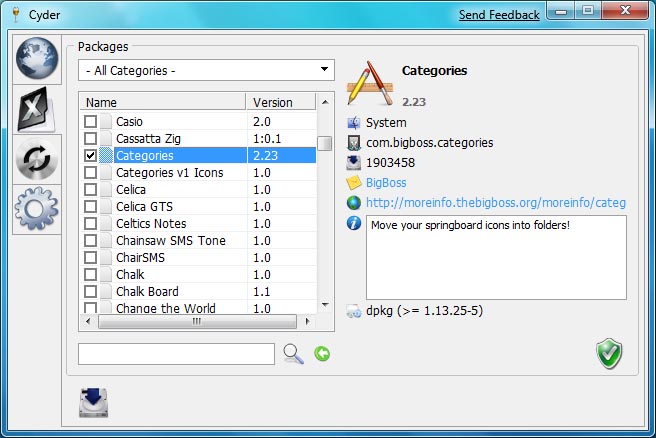Sort by the Name column header
The height and width of the screenshot is (438, 656).
pyautogui.click(x=162, y=102)
